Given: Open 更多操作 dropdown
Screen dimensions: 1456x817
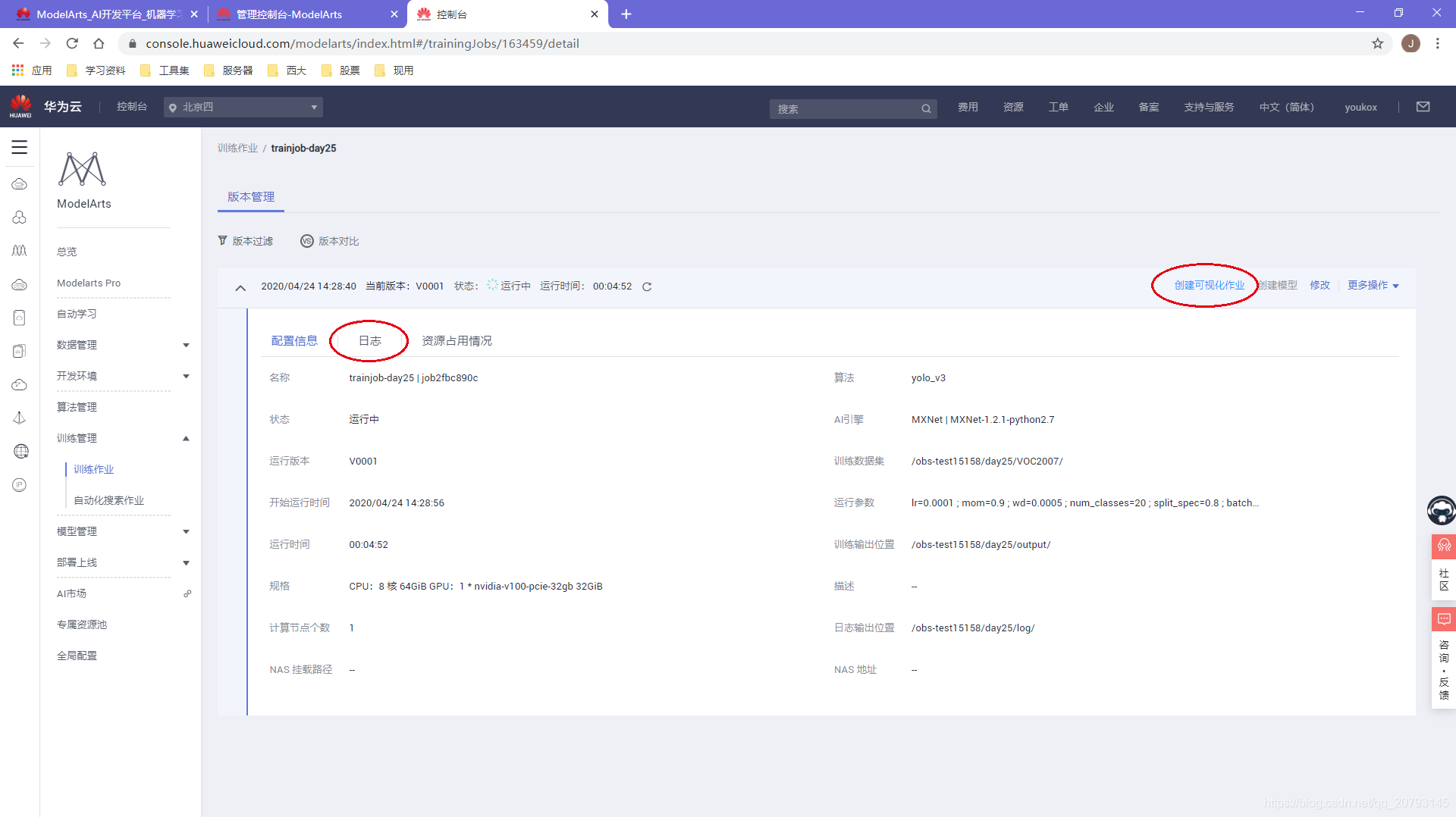Looking at the screenshot, I should (1373, 285).
